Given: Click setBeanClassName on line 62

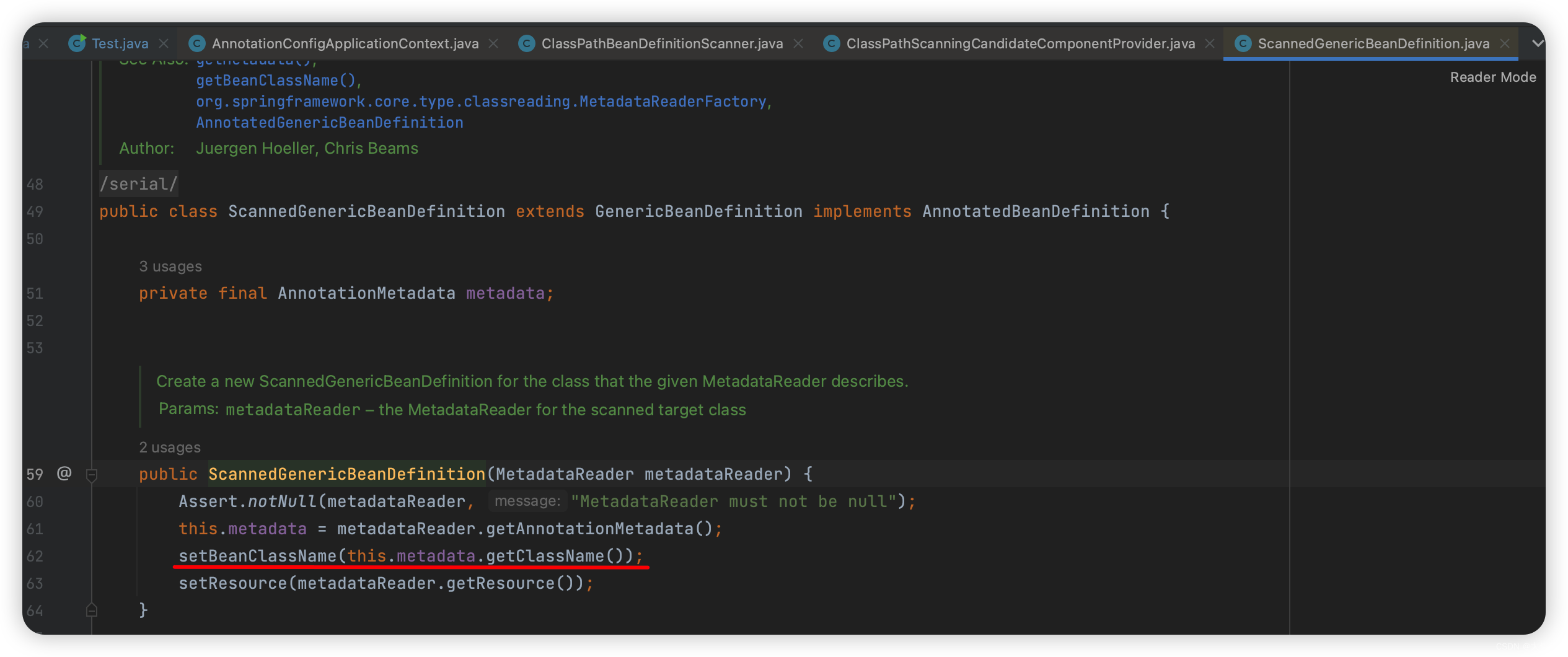Looking at the screenshot, I should pyautogui.click(x=257, y=556).
